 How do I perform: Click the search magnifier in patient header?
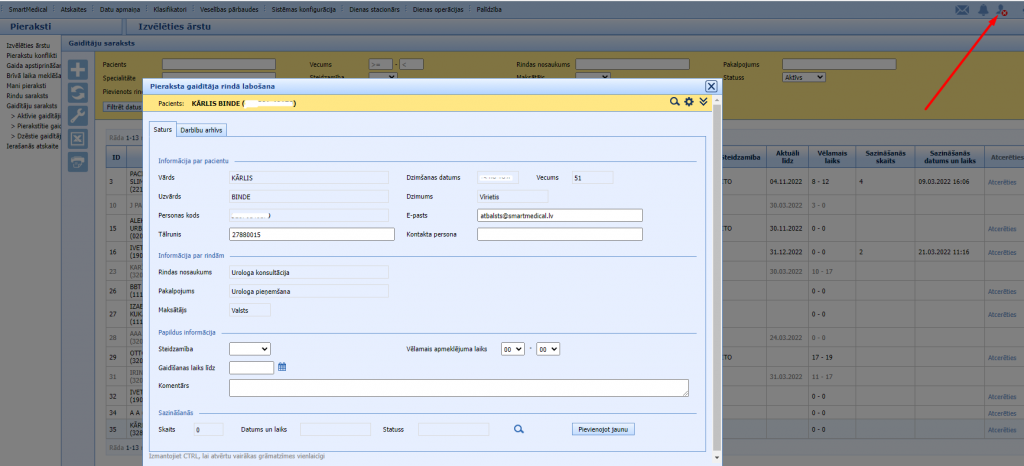[x=675, y=102]
